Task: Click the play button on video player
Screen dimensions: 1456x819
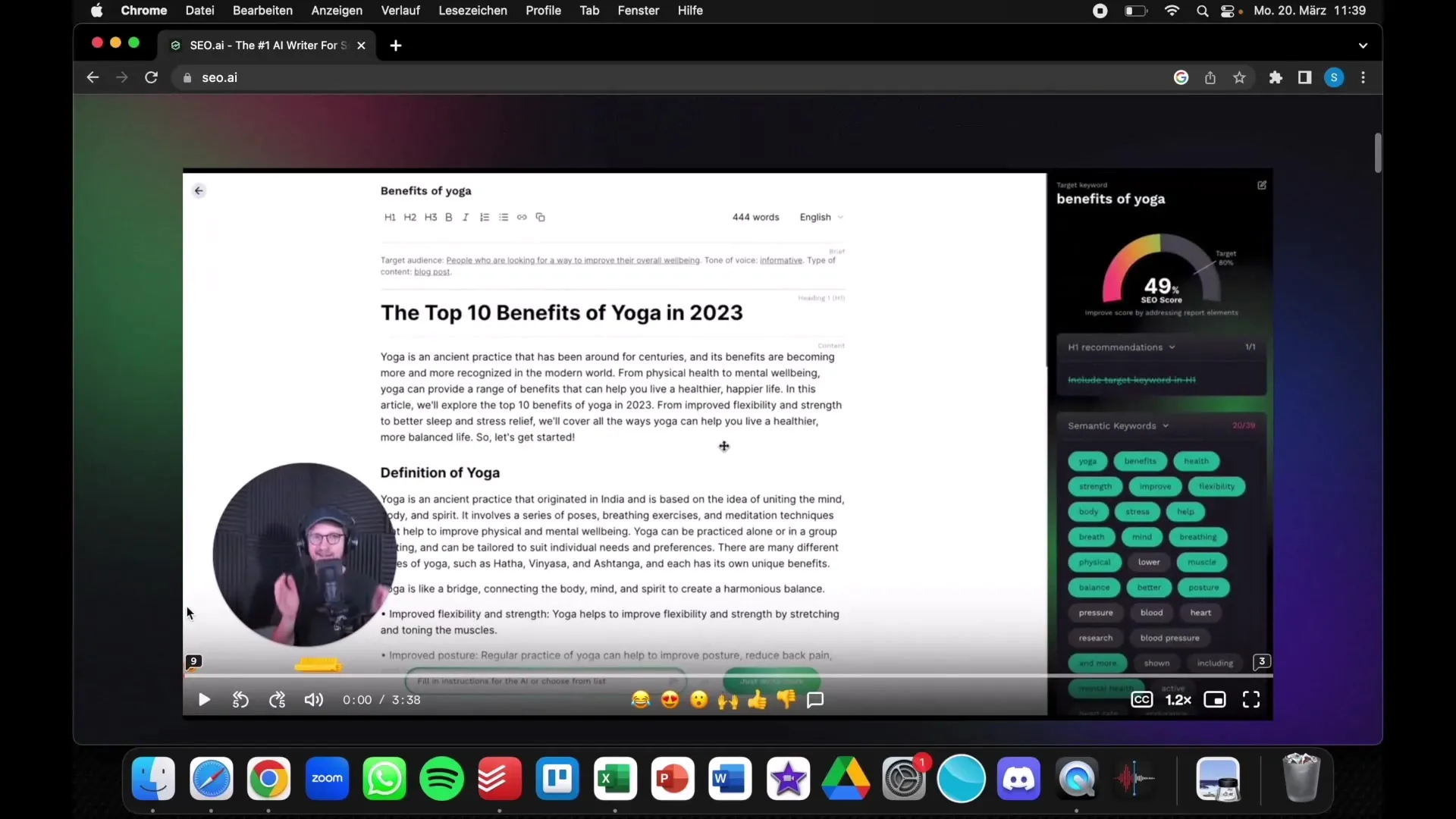Action: 205,699
